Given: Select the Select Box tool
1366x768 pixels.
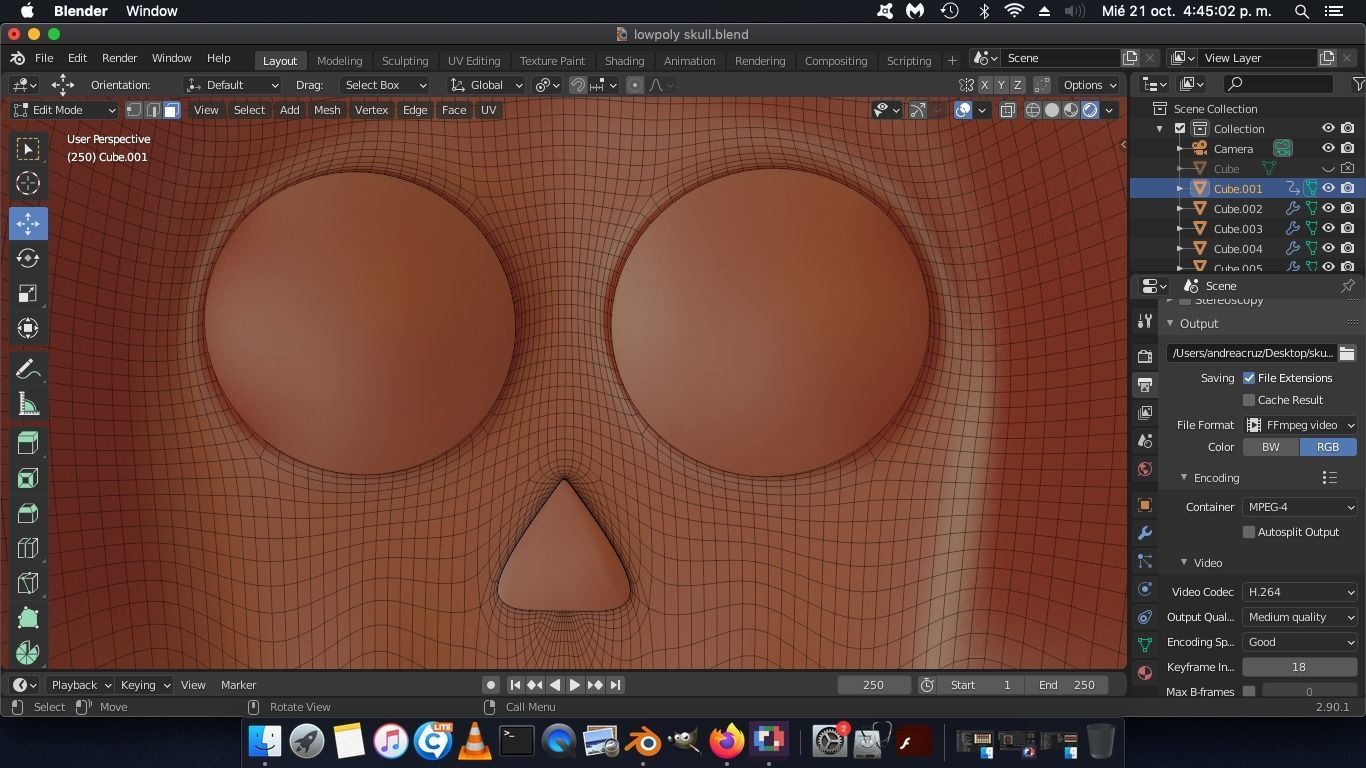Looking at the screenshot, I should coord(28,149).
